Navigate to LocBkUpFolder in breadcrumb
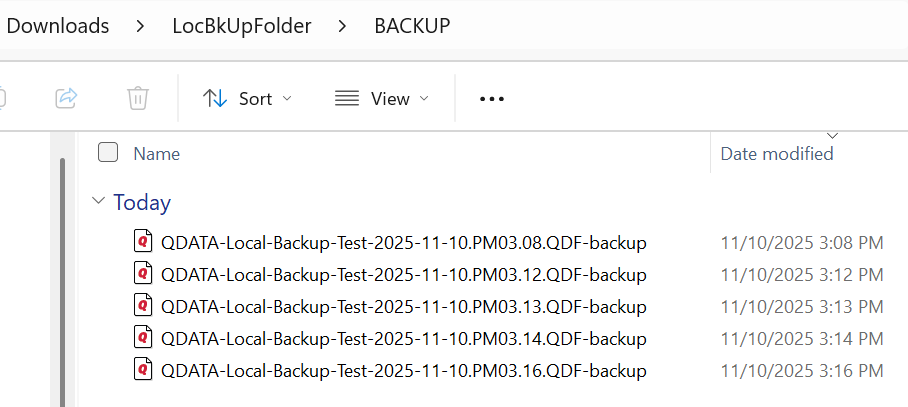908x407 pixels. 242,26
